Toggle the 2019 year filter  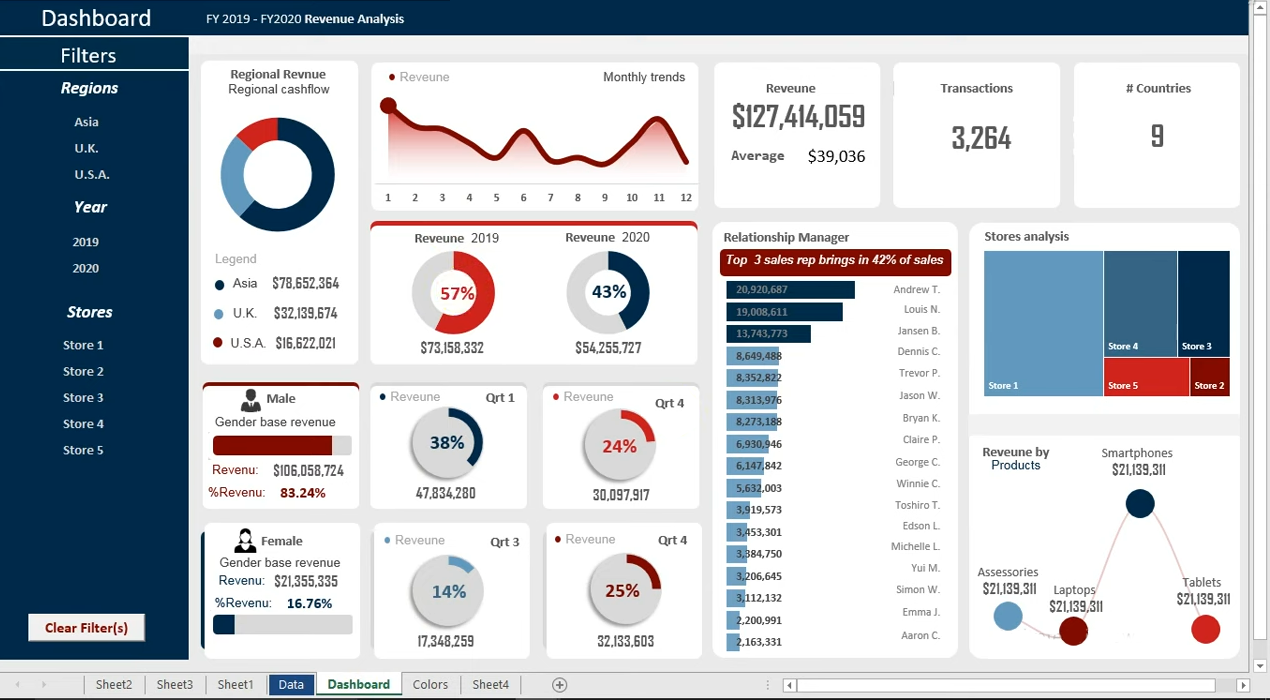click(x=86, y=242)
